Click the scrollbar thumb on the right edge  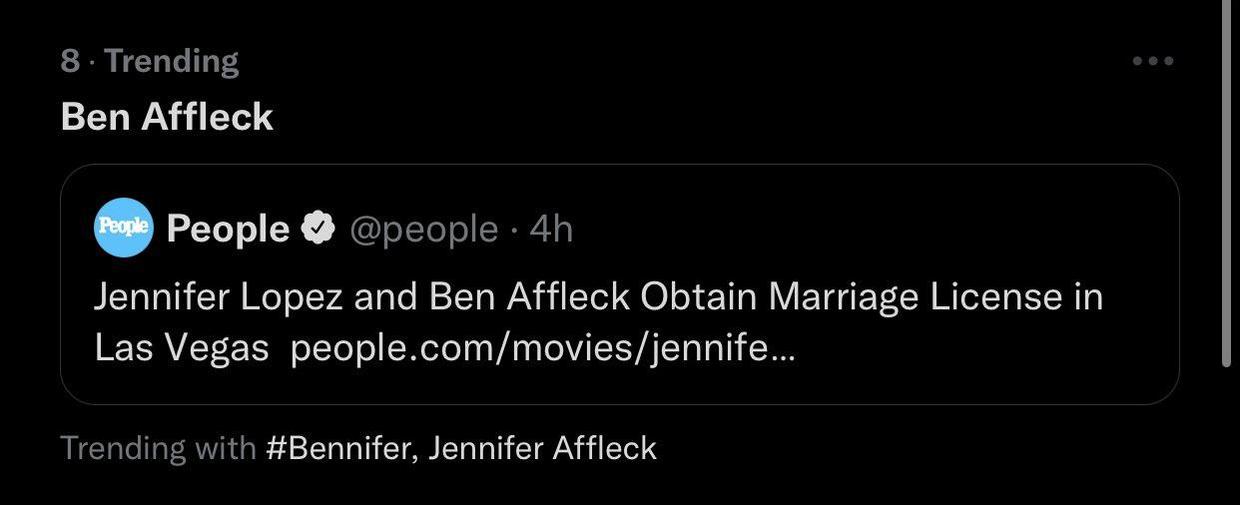tap(1227, 180)
